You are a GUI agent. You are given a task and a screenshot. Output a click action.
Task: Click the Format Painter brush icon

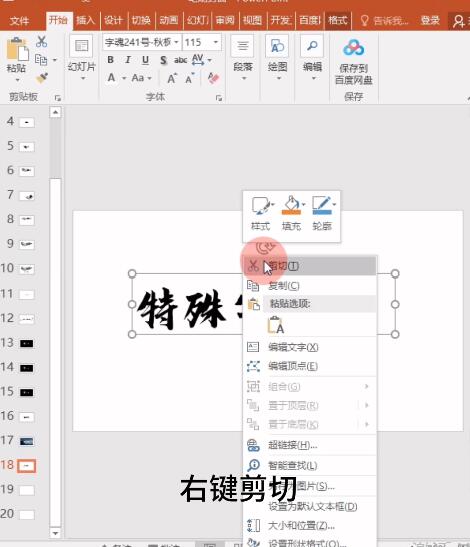point(42,78)
